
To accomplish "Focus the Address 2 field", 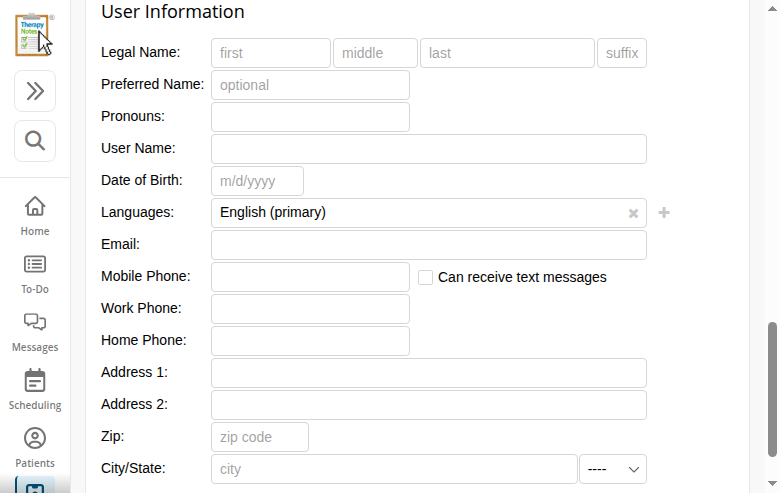I will [x=429, y=405].
